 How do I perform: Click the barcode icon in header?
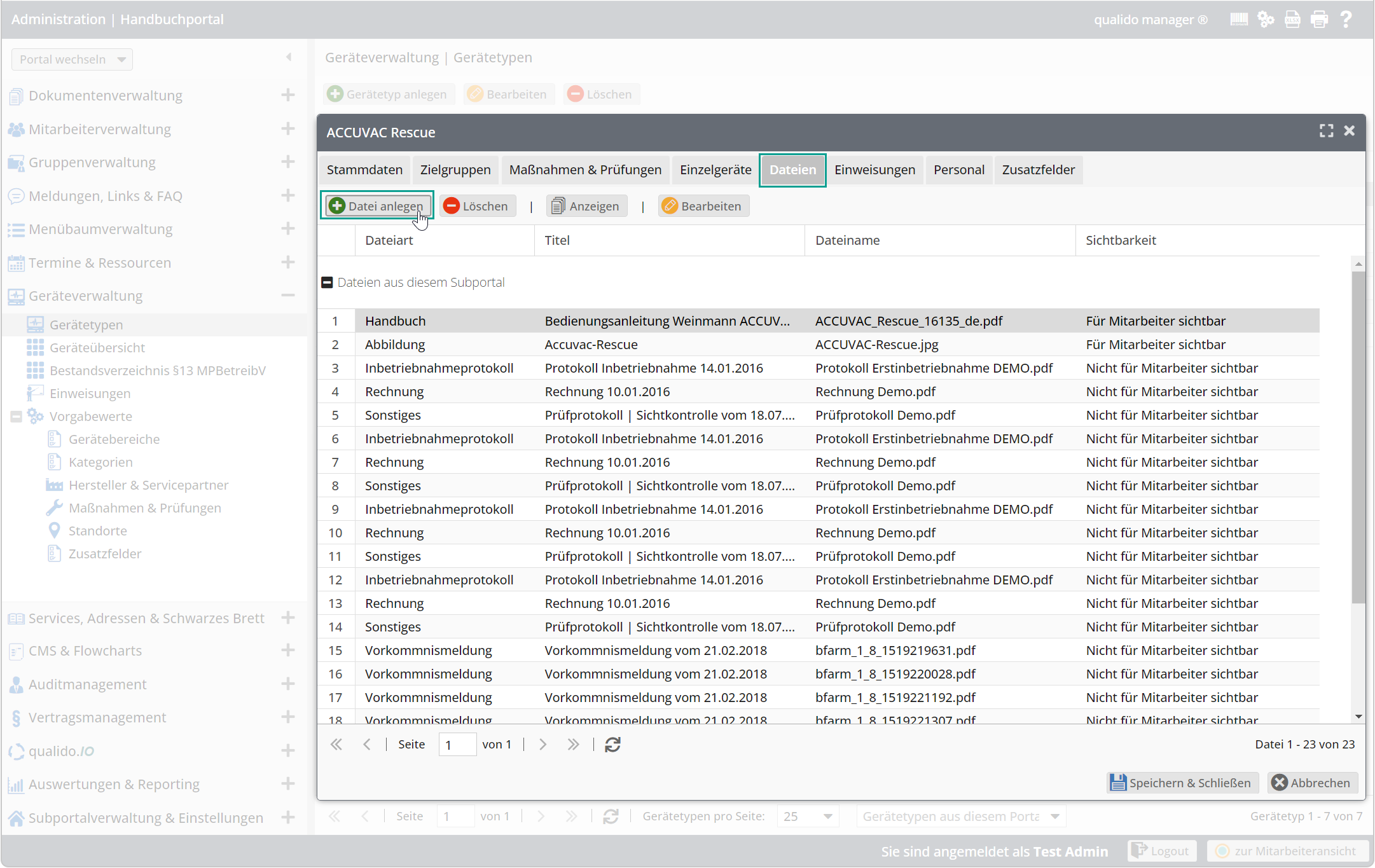[x=1238, y=19]
